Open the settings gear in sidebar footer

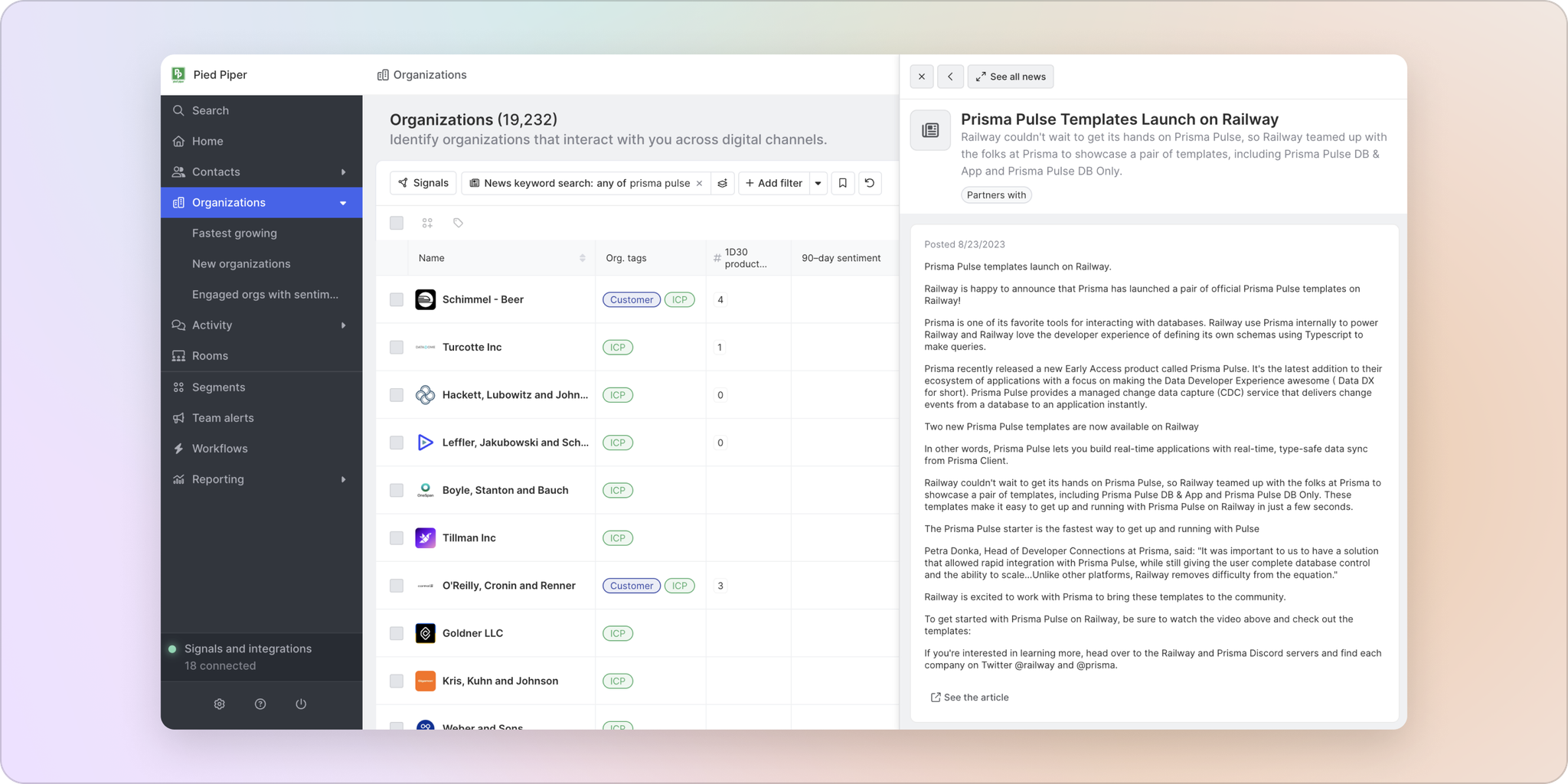pyautogui.click(x=220, y=704)
